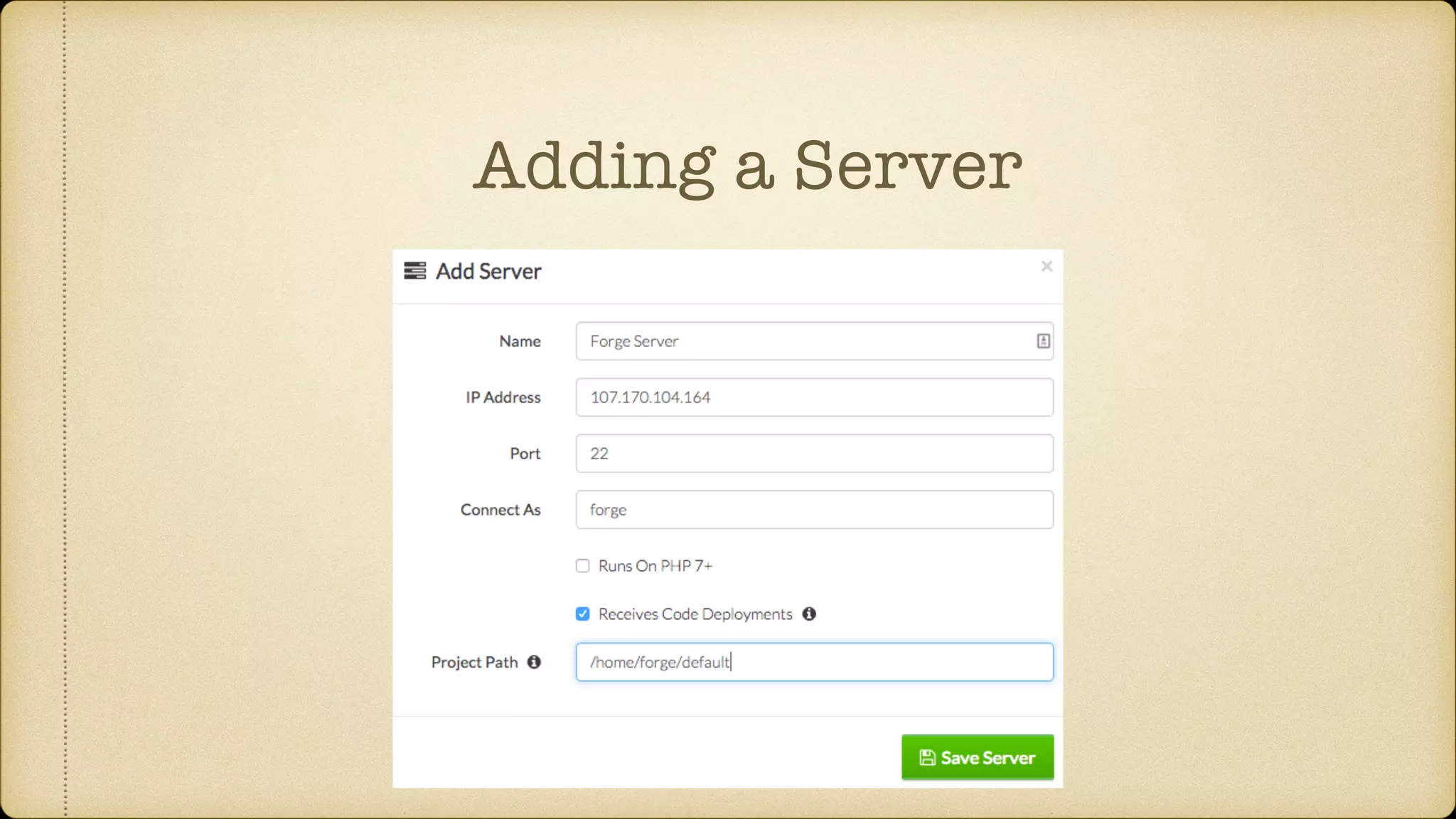Open info tooltip next to Receives Code Deployments
This screenshot has width=1456, height=819.
809,614
